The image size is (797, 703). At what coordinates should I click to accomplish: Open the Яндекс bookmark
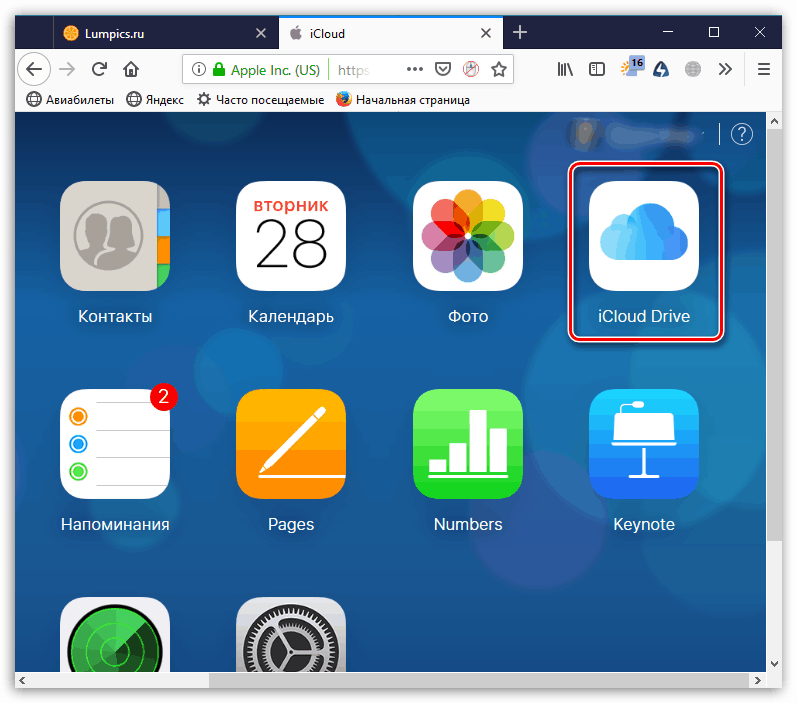pos(155,100)
